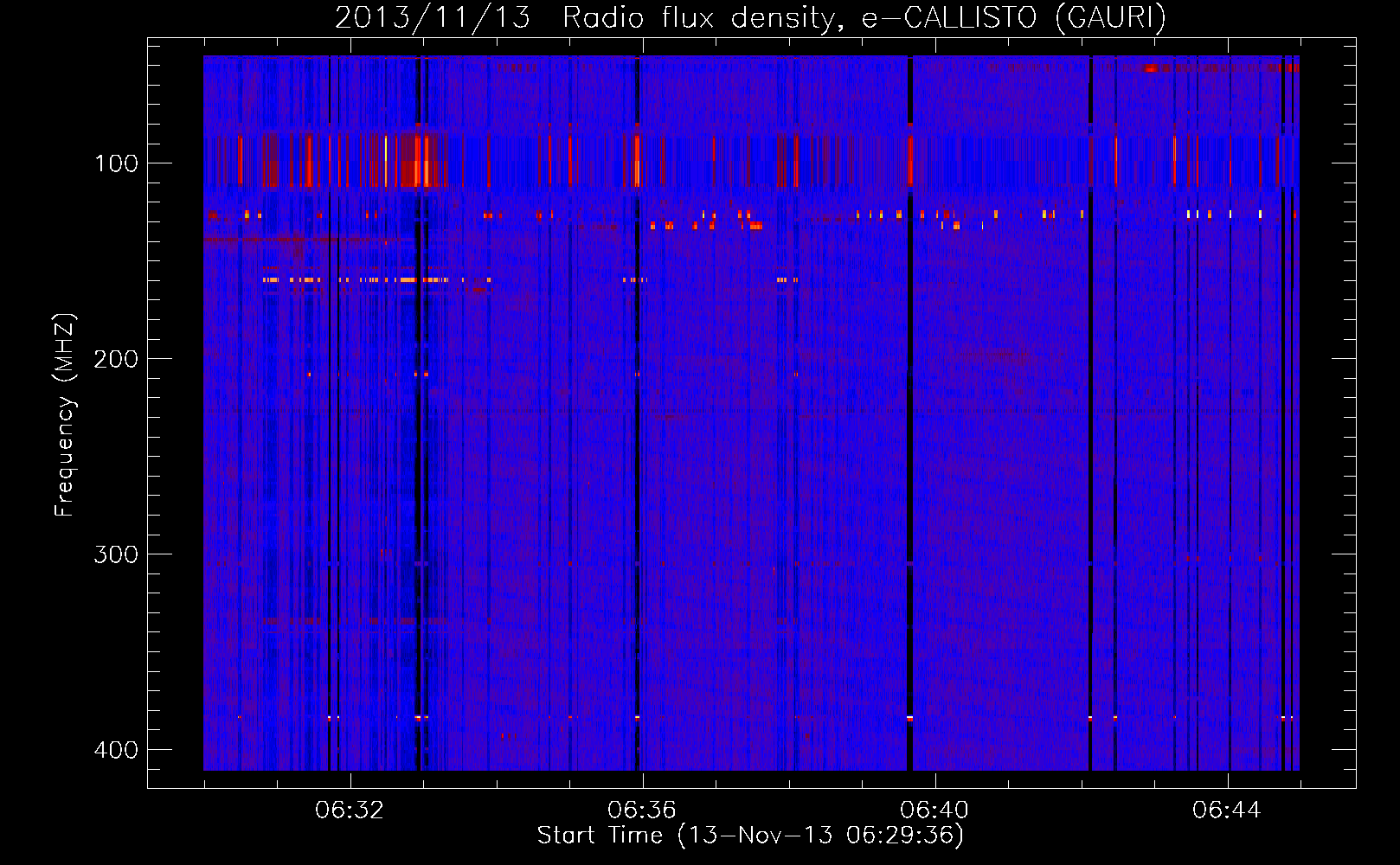
Task: Click the 'e-CALLISTO (GAURI)' title text
Action: tap(1014, 18)
